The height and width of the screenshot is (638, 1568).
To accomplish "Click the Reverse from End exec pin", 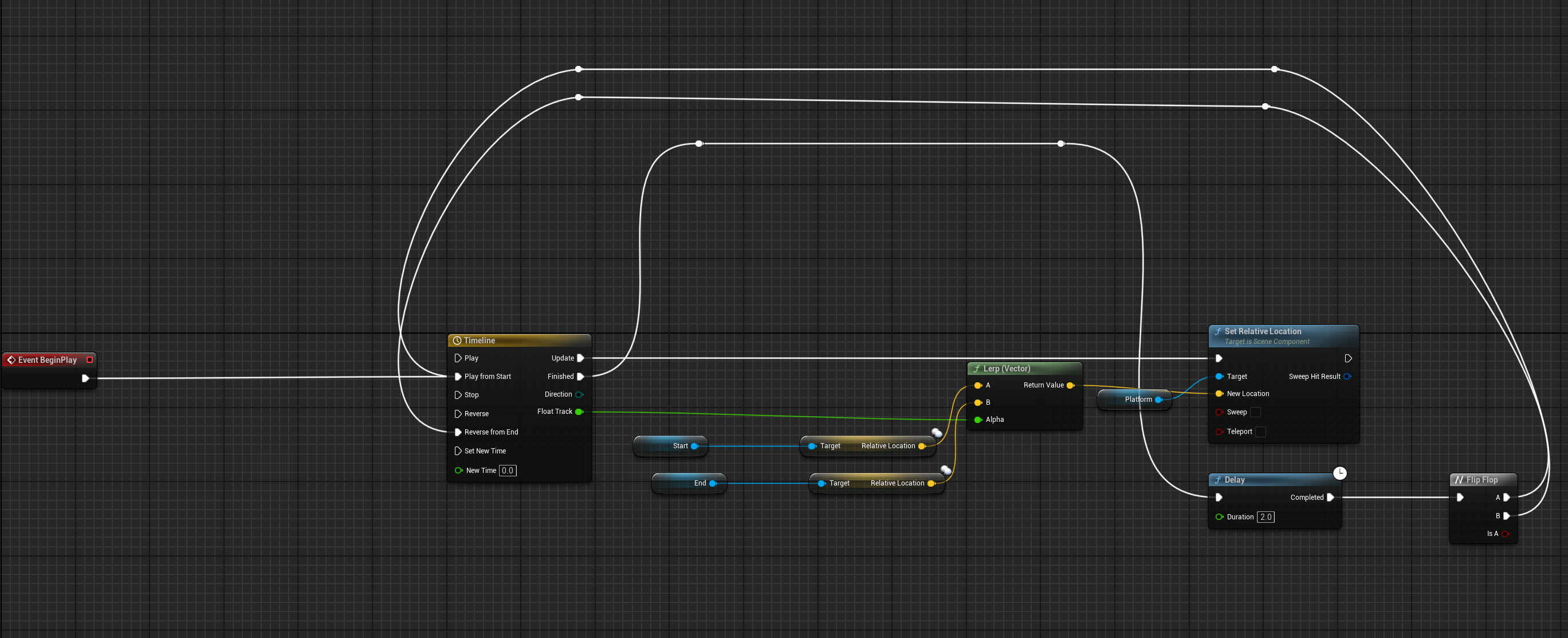I will [x=458, y=432].
